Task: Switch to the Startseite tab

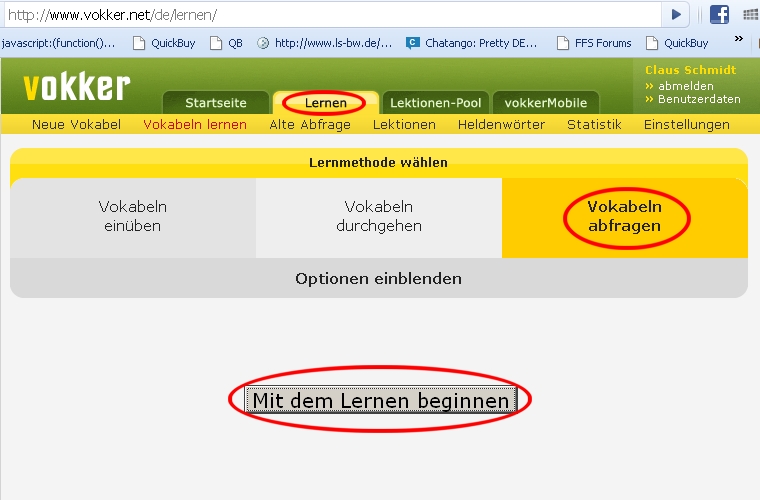Action: [x=215, y=103]
